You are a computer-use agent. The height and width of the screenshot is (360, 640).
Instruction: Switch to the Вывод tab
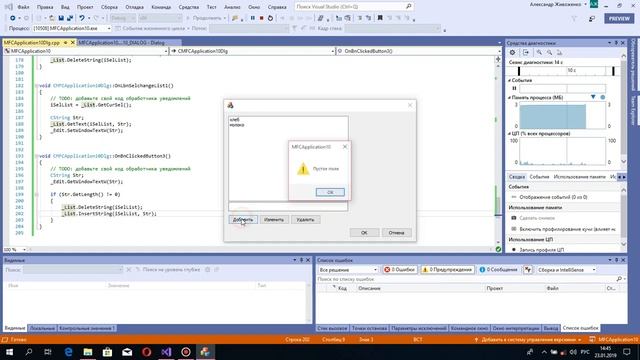[551, 328]
